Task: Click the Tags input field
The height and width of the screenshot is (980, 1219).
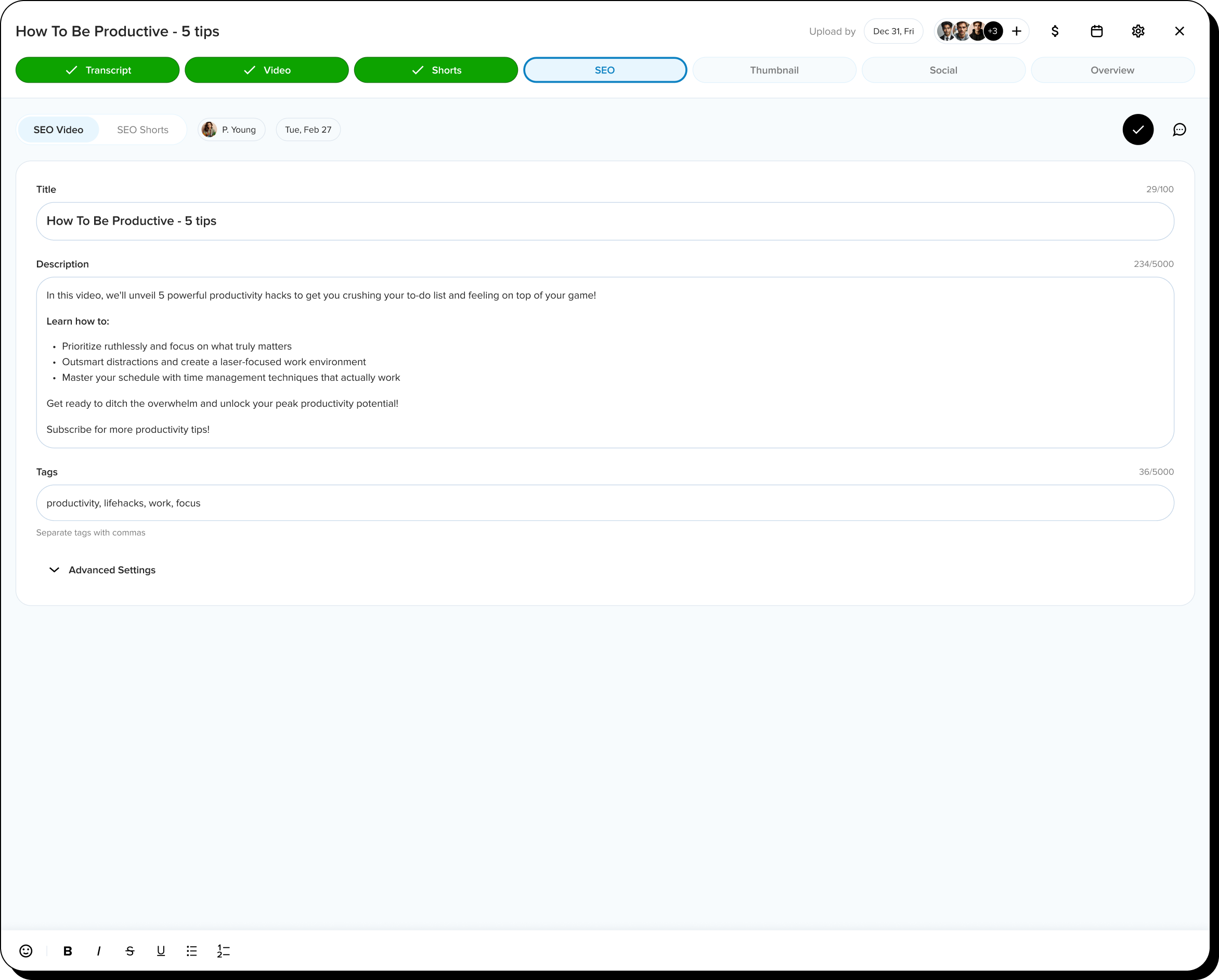Action: click(605, 502)
